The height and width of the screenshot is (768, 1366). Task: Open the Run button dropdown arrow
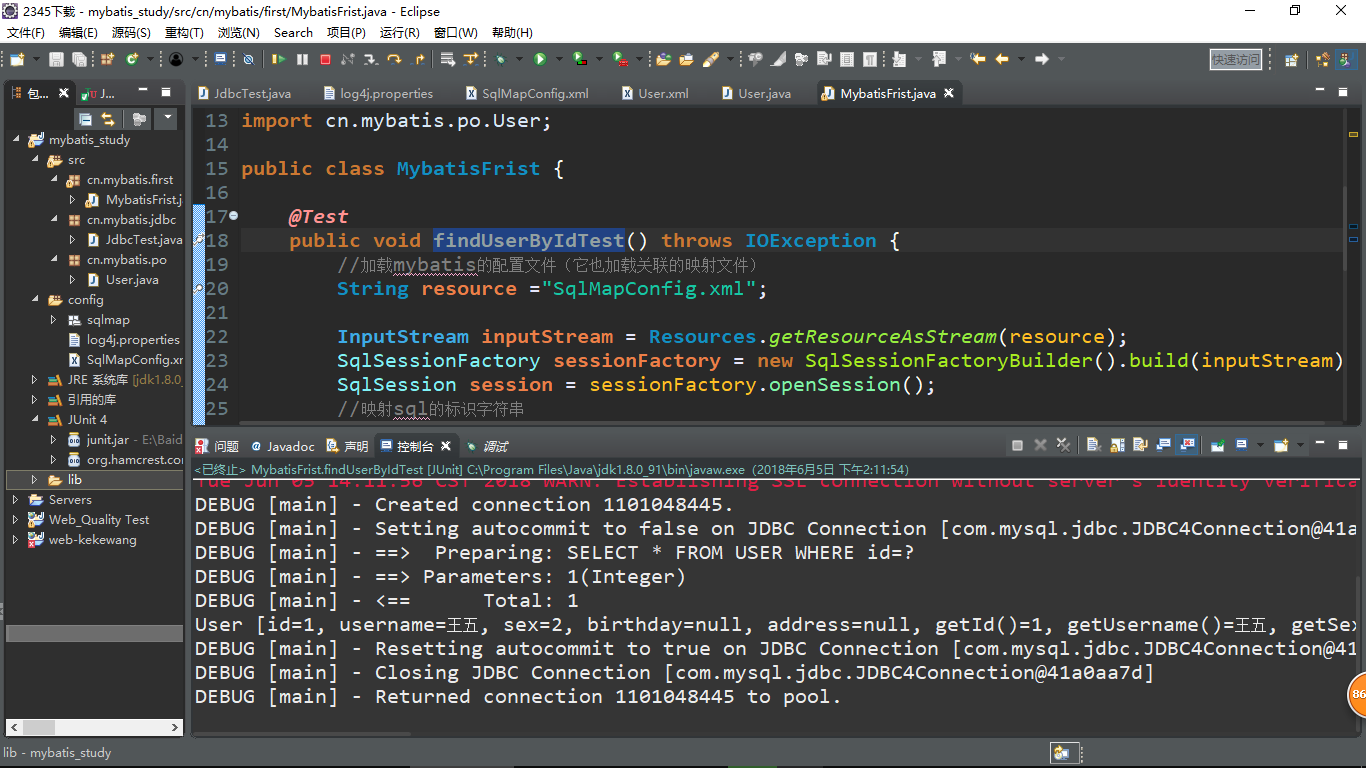click(x=559, y=59)
